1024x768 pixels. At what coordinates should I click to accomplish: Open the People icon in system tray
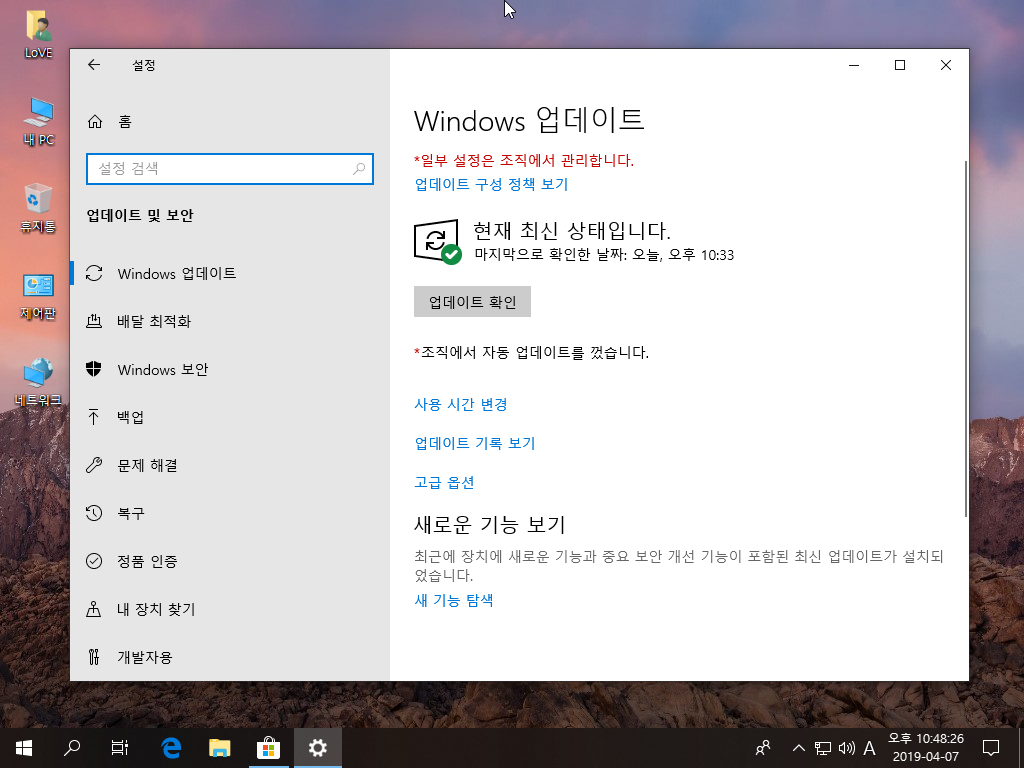pyautogui.click(x=762, y=748)
